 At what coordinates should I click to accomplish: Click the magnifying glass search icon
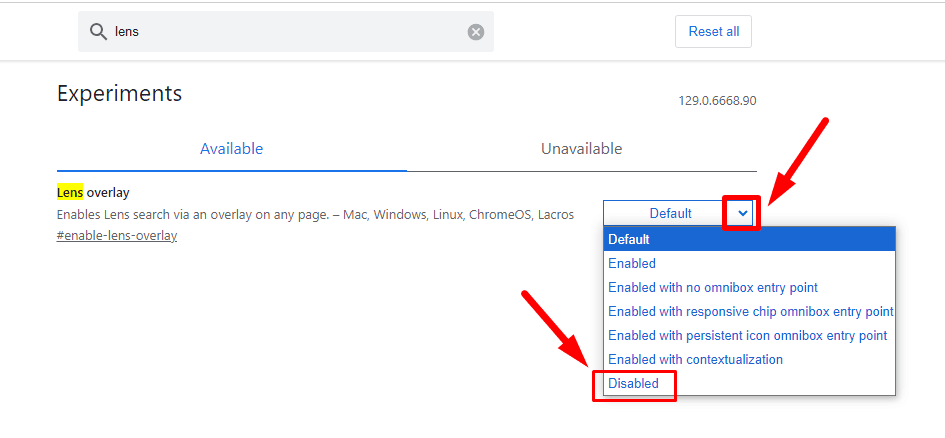(98, 31)
